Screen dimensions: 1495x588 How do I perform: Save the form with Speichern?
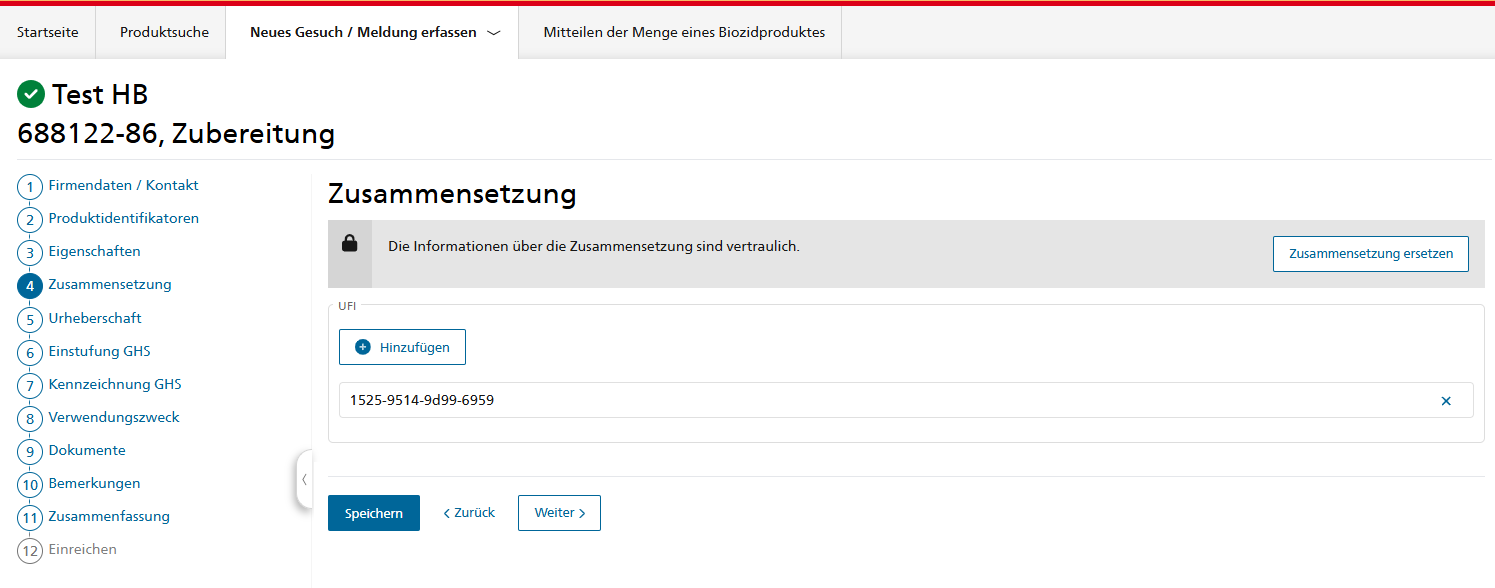pos(373,513)
